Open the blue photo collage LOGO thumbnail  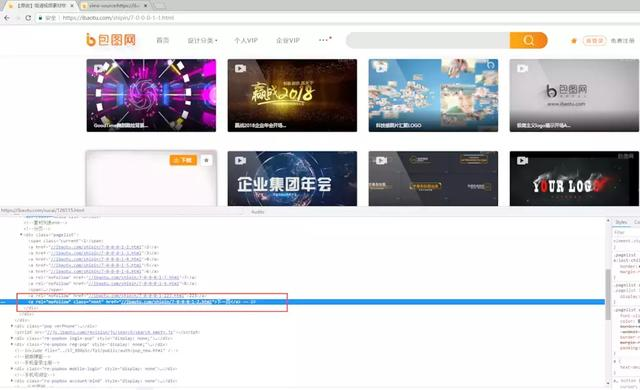[433, 95]
